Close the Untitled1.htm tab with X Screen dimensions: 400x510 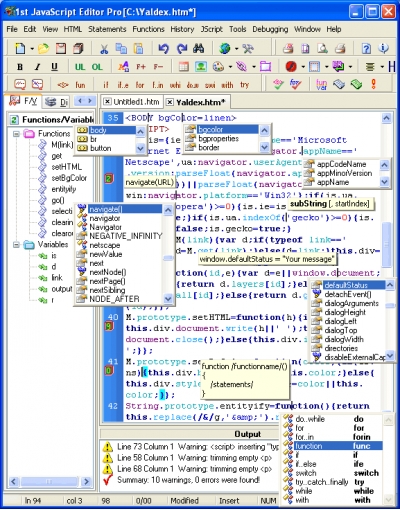point(107,101)
